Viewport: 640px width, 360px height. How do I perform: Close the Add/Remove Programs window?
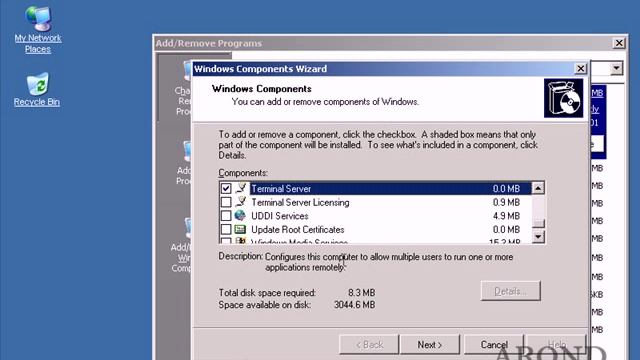coord(619,43)
